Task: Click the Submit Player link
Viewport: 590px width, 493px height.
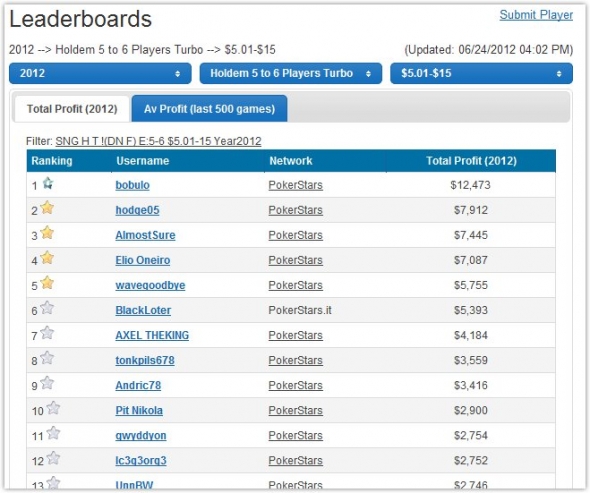Action: pyautogui.click(x=536, y=15)
